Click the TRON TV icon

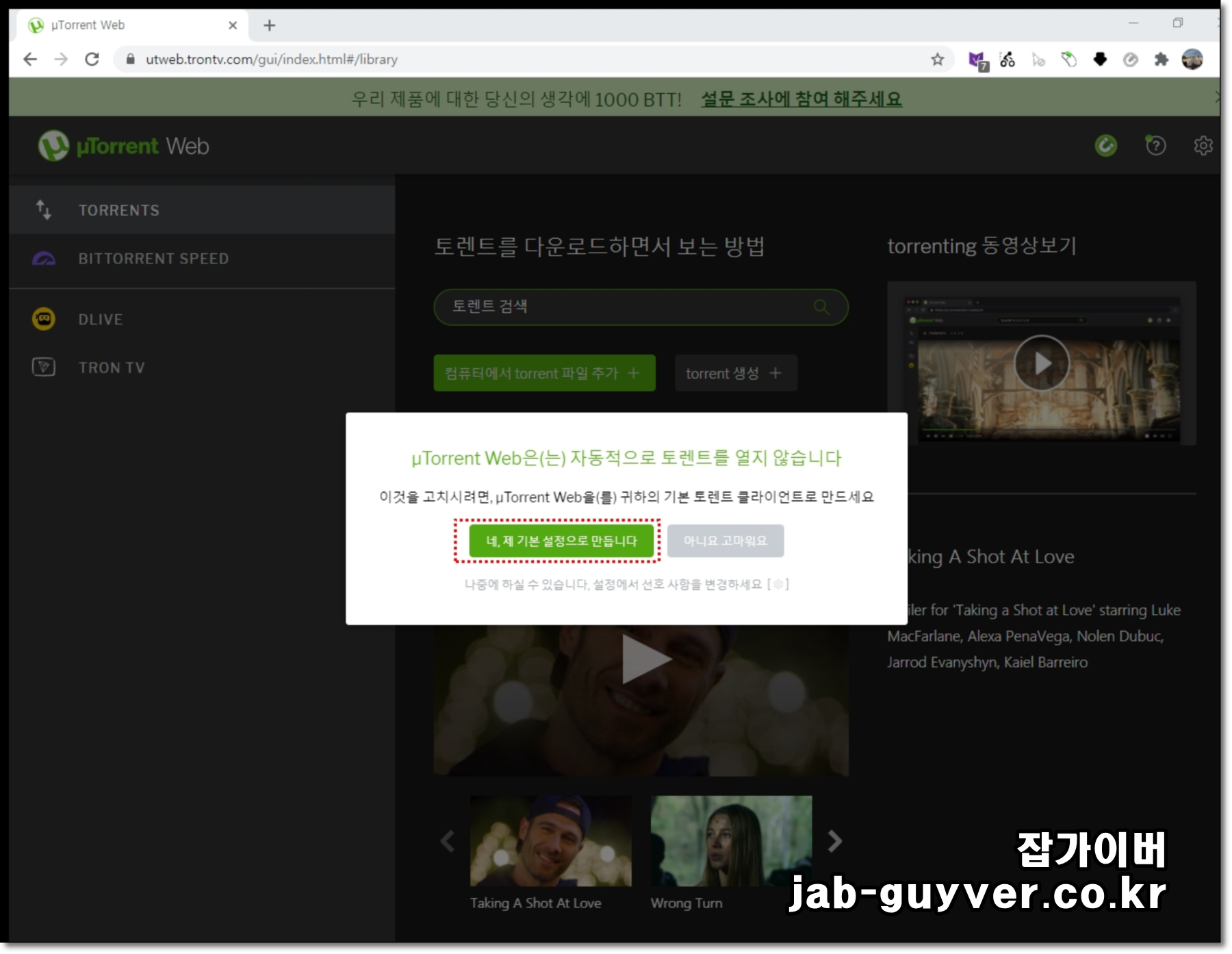tap(44, 367)
